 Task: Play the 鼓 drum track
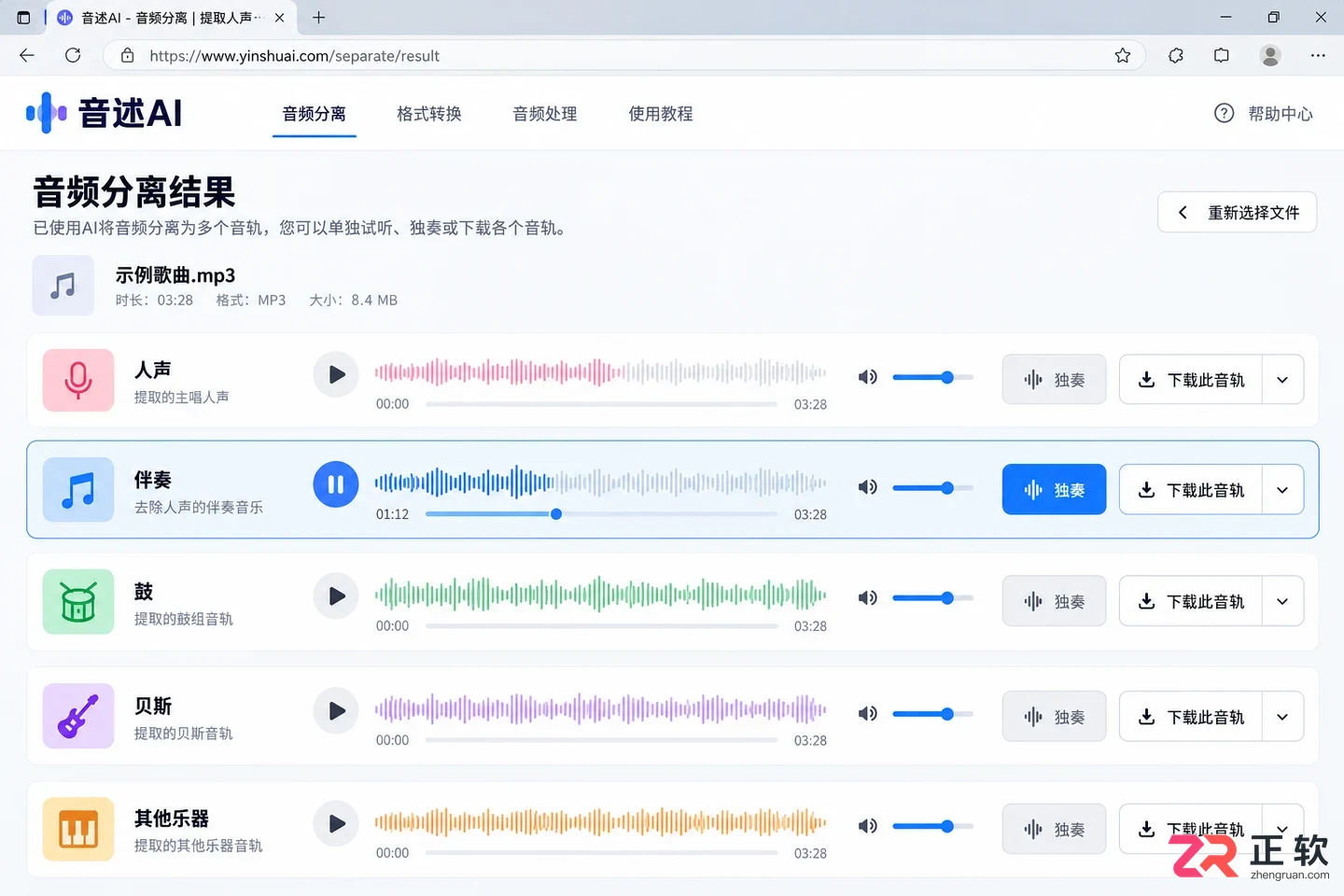(336, 596)
